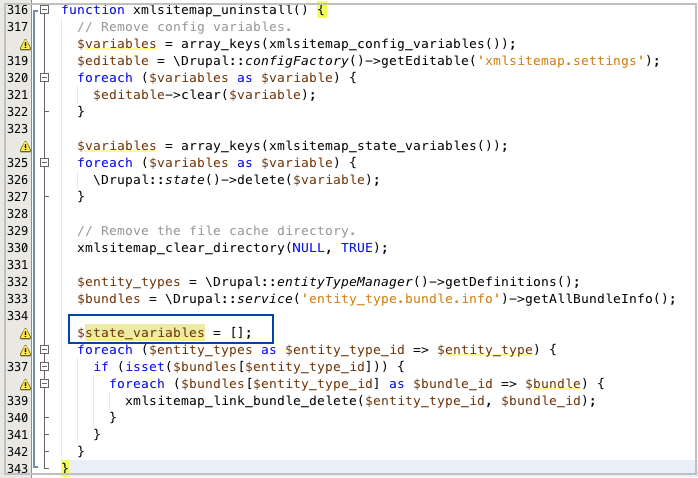Click the xmlsitemap_clear_directory call
Screen dimensions: 698x478
180,247
